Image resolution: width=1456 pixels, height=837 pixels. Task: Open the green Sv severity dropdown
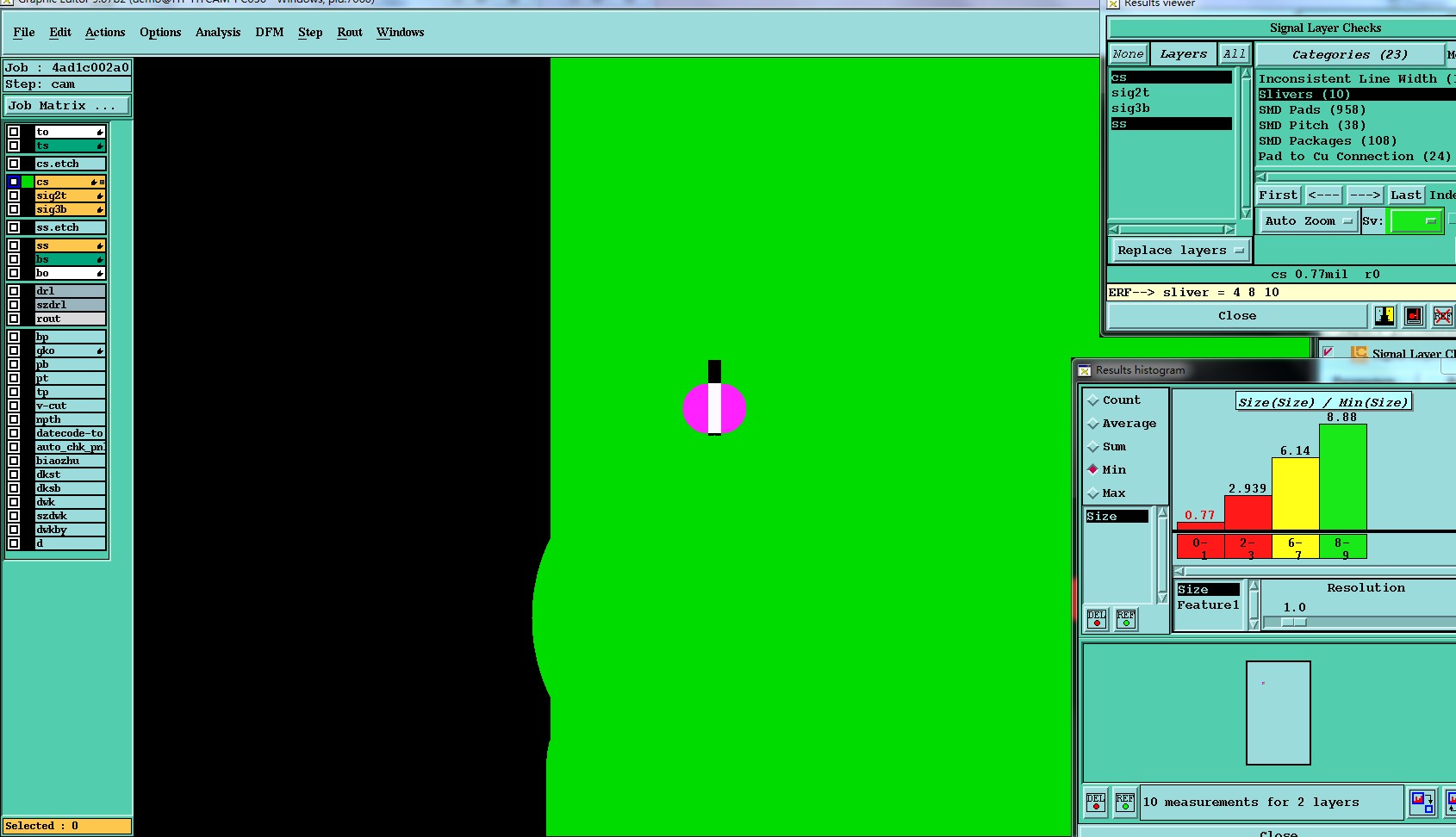pyautogui.click(x=1416, y=221)
